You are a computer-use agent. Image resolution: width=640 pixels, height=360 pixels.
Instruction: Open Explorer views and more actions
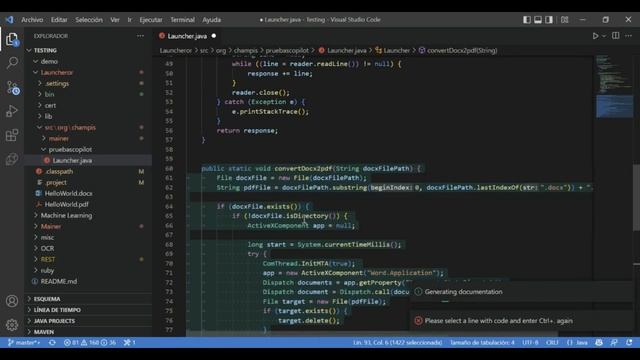tap(140, 36)
